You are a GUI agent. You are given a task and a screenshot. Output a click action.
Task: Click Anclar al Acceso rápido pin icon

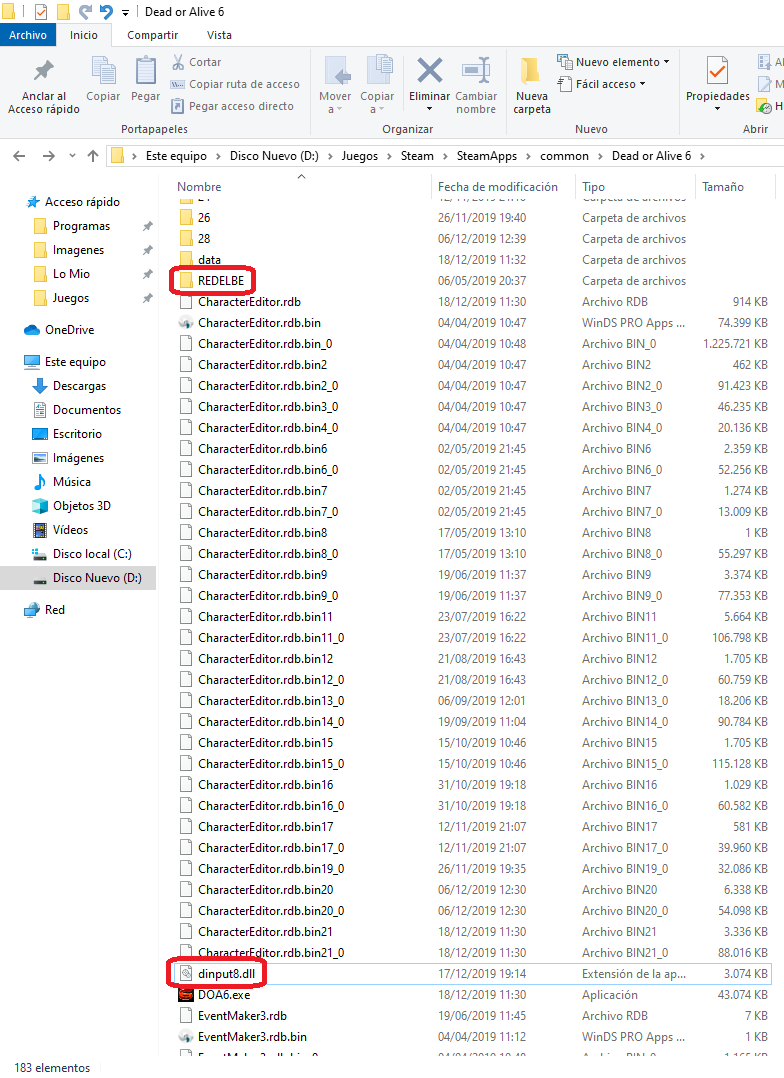[x=43, y=73]
